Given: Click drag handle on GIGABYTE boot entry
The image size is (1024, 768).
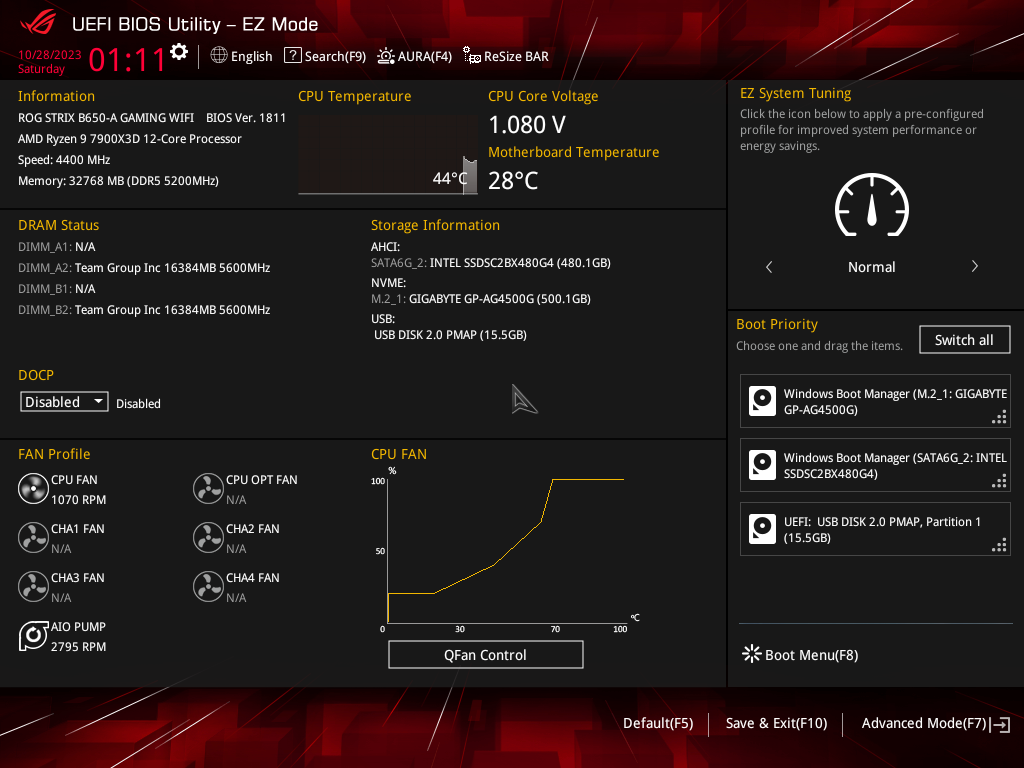Looking at the screenshot, I should point(999,417).
